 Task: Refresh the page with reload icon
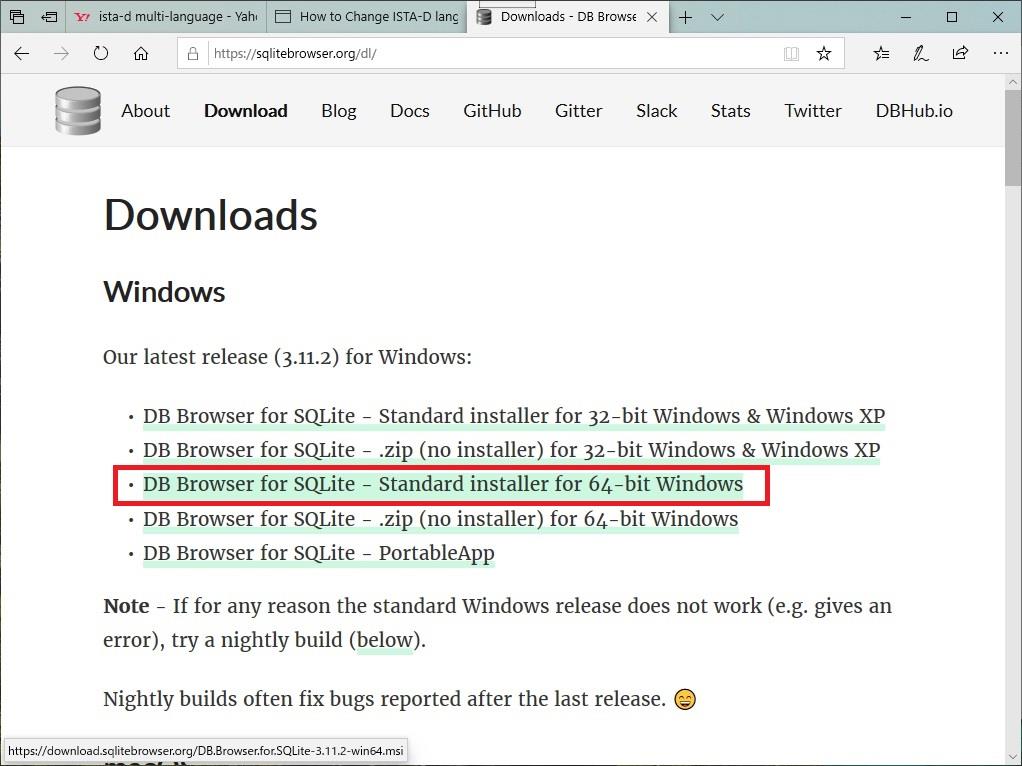click(101, 53)
